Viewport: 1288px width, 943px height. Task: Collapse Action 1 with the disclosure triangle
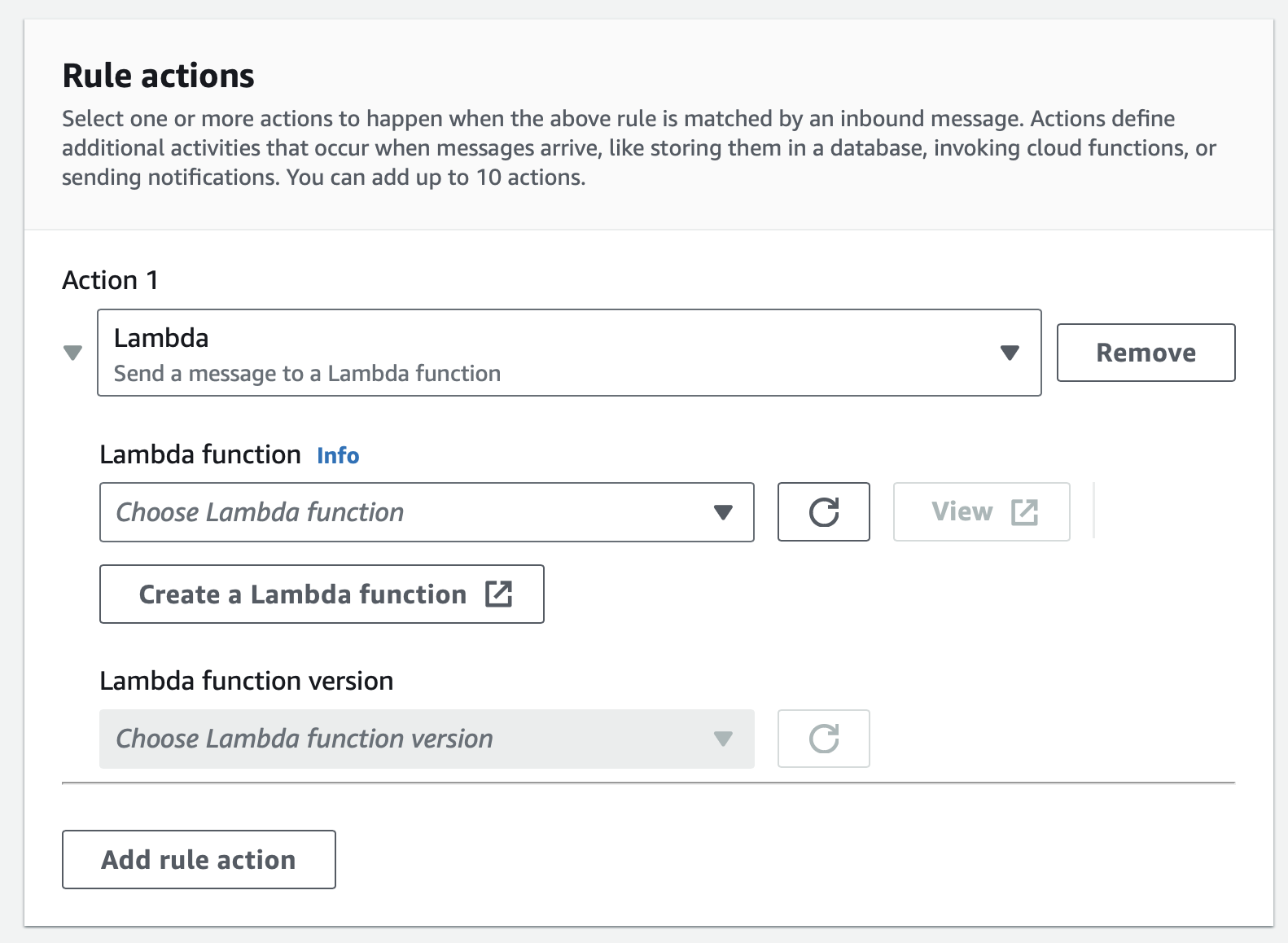coord(72,353)
